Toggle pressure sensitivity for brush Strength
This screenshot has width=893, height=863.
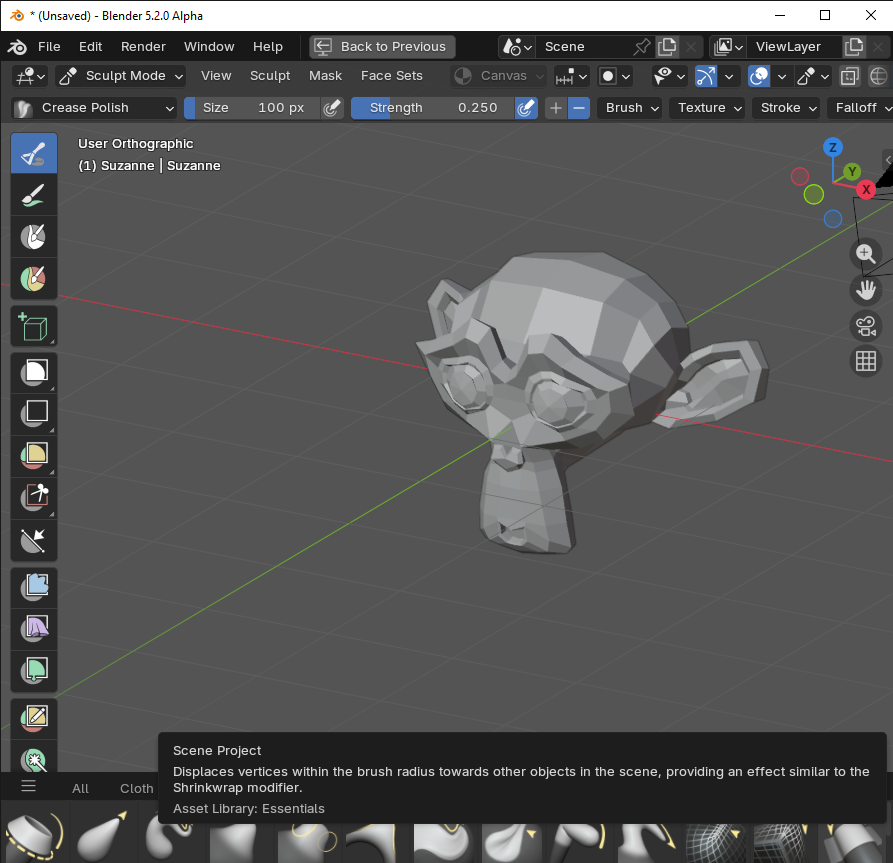pos(526,108)
